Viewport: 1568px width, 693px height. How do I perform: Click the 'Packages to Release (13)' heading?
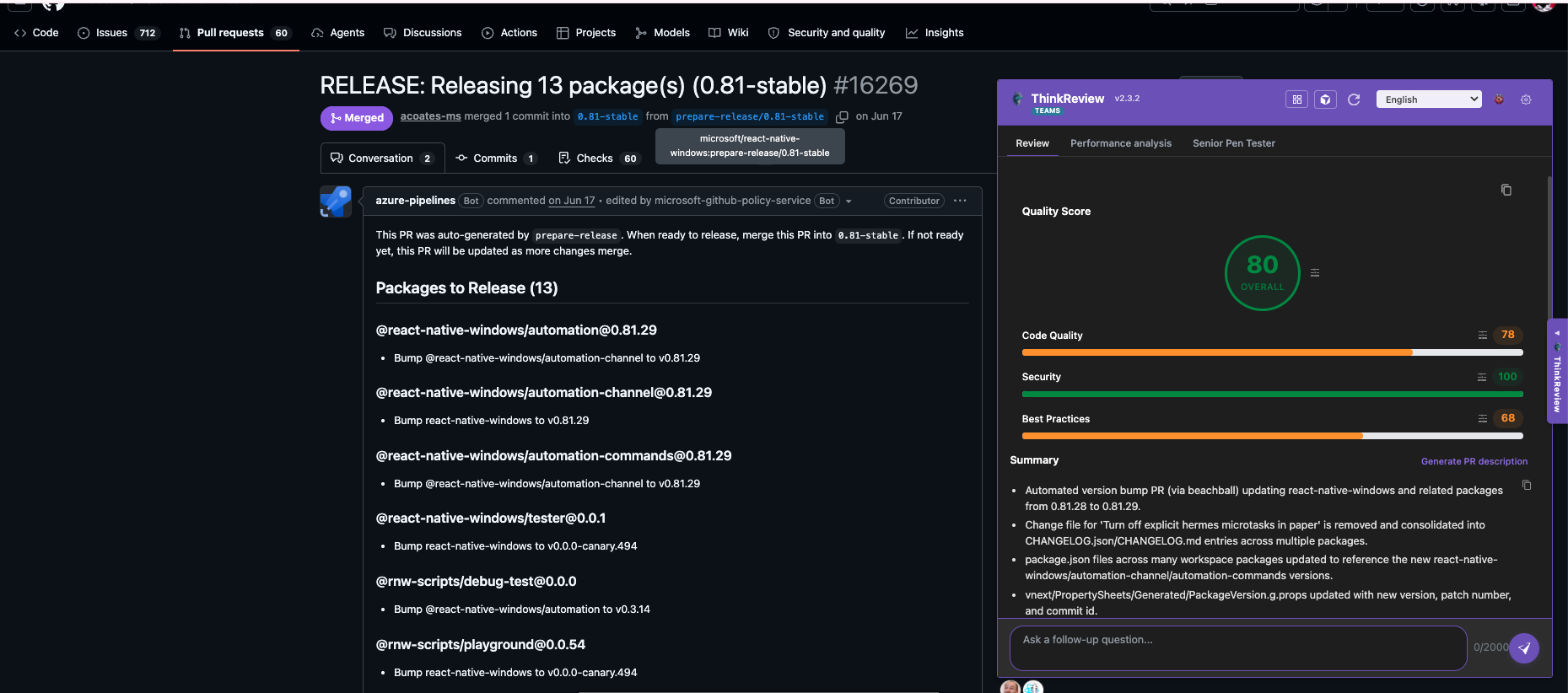pos(466,288)
